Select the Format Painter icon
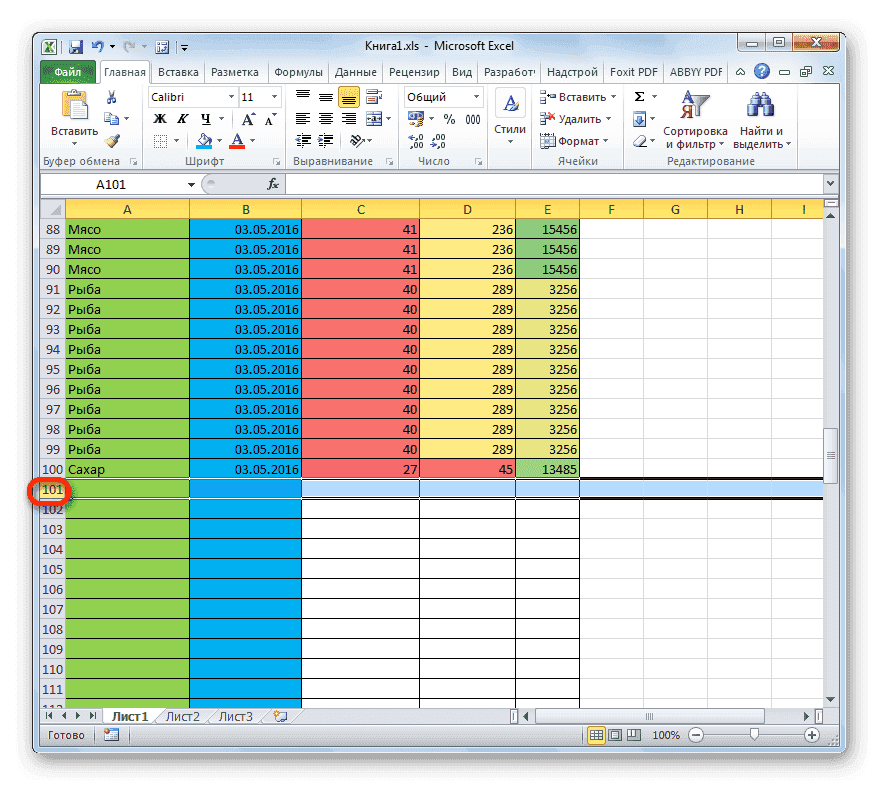 [x=113, y=141]
